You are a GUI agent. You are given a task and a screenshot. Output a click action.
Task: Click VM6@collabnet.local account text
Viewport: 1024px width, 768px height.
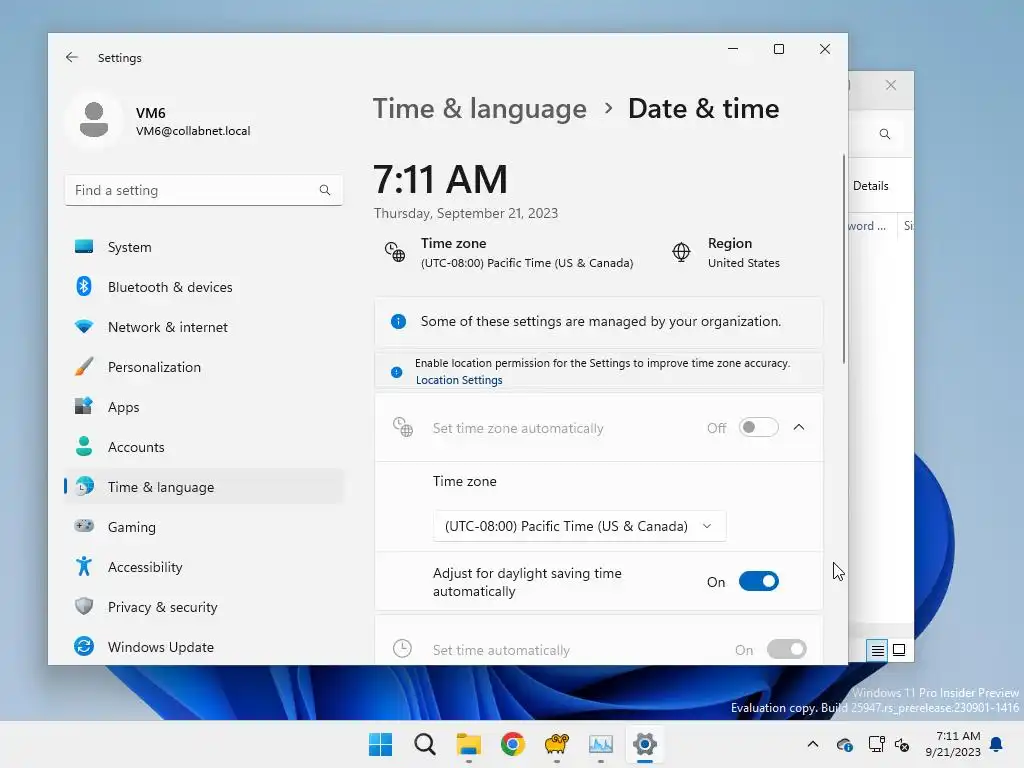point(193,131)
